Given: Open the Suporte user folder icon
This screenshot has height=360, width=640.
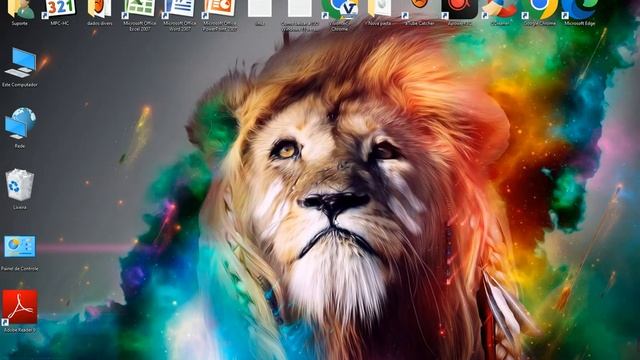Looking at the screenshot, I should pyautogui.click(x=20, y=12).
